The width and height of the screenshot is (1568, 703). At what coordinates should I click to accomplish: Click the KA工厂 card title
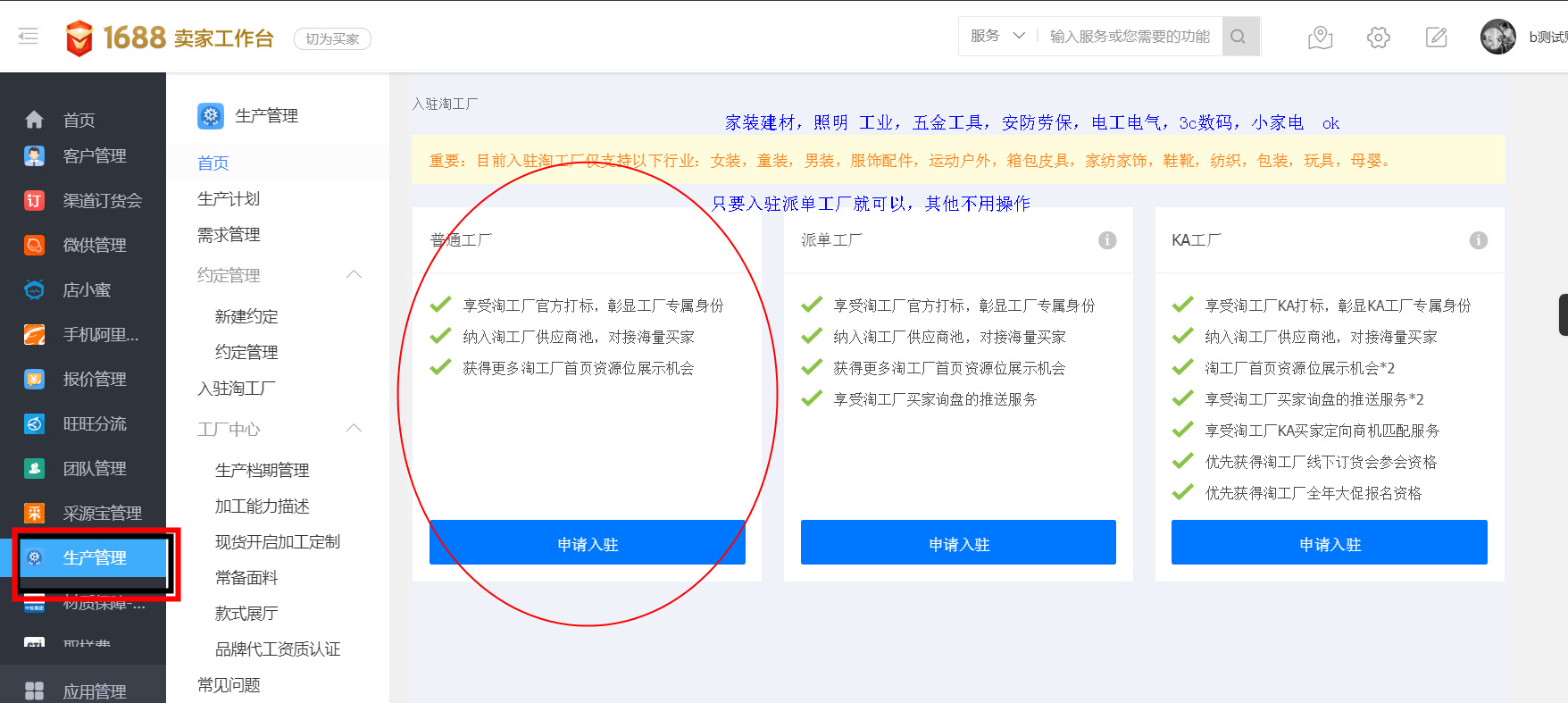pos(1197,239)
